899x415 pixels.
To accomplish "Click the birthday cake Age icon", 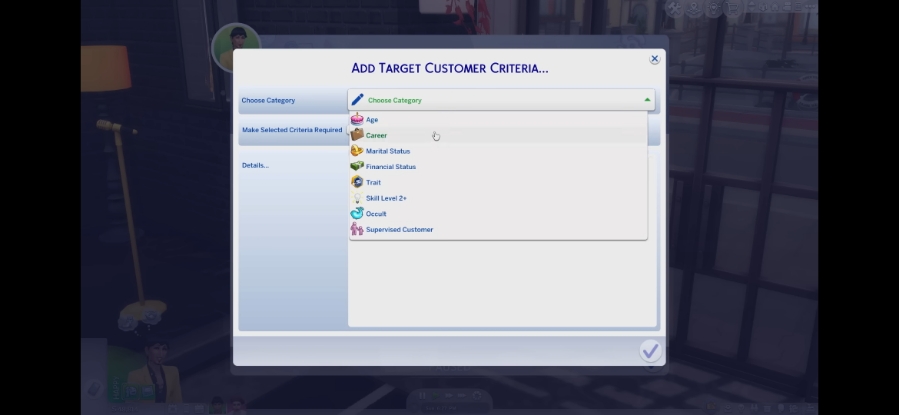I will pyautogui.click(x=357, y=119).
